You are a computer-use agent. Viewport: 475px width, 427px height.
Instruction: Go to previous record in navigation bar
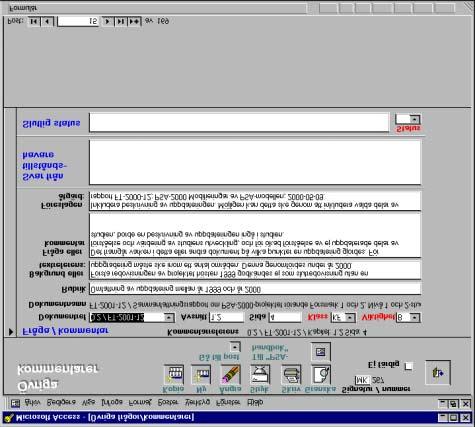(x=47, y=21)
